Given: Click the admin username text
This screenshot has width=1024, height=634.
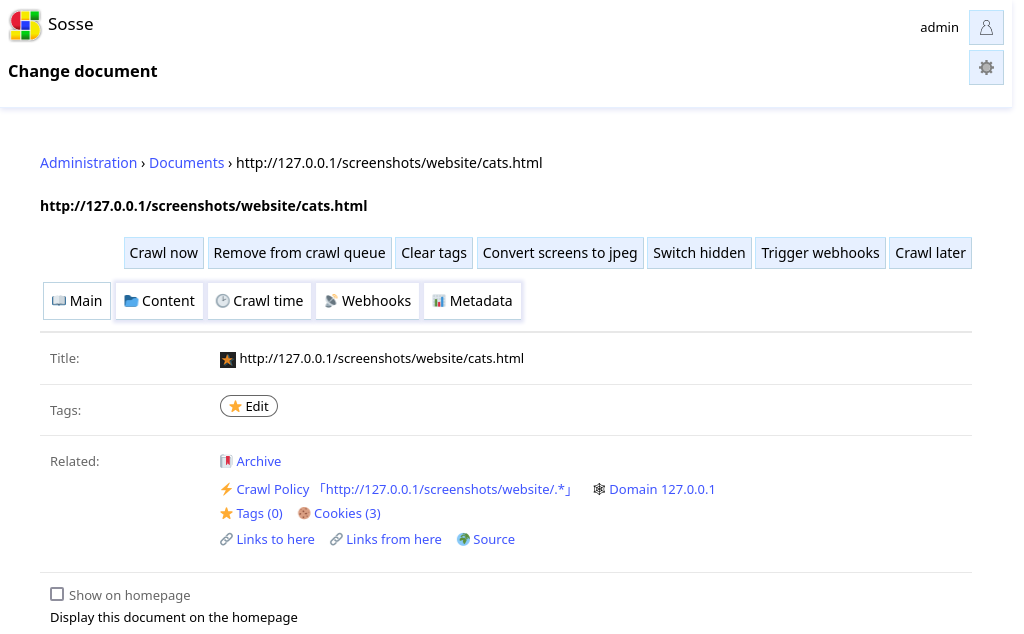Looking at the screenshot, I should click(x=939, y=27).
